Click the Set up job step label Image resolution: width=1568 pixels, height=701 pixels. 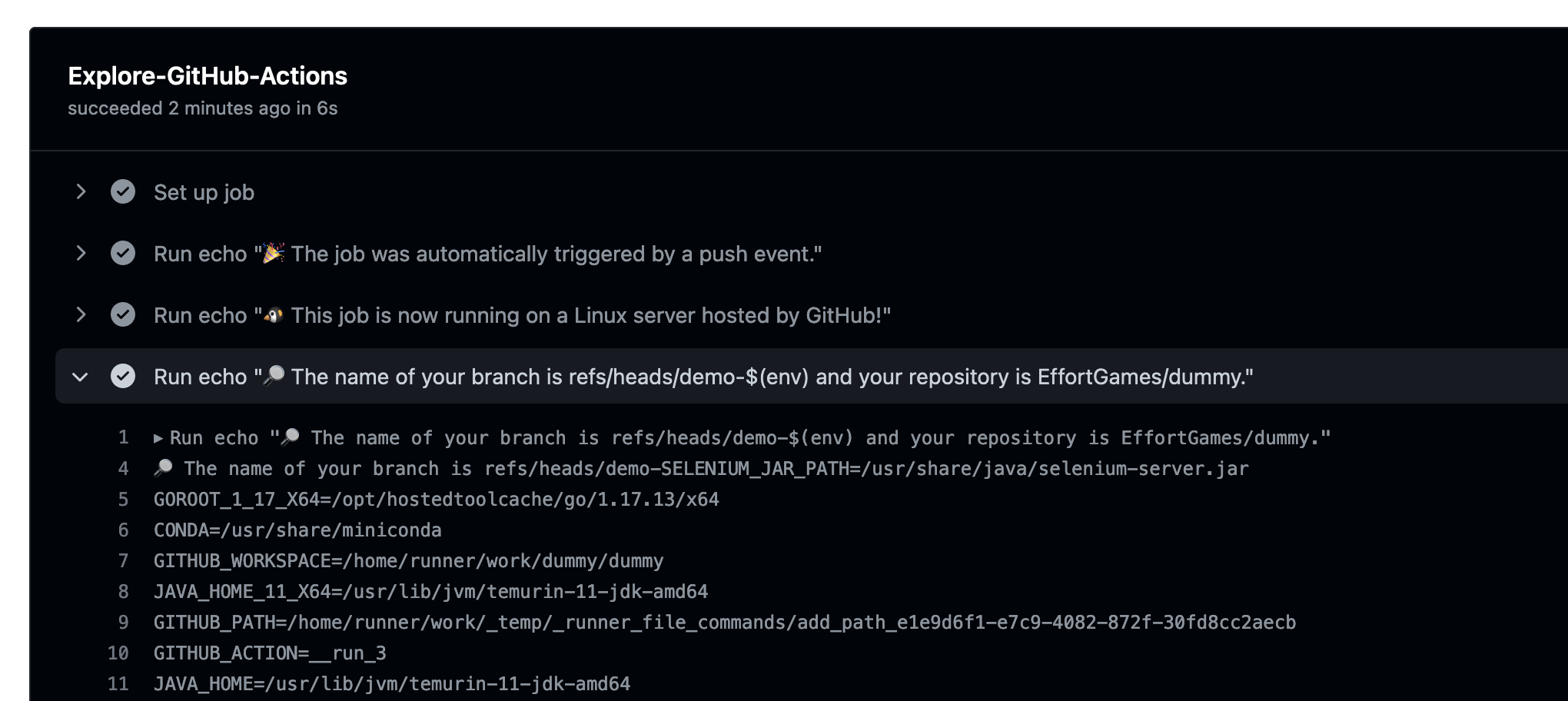[x=204, y=192]
